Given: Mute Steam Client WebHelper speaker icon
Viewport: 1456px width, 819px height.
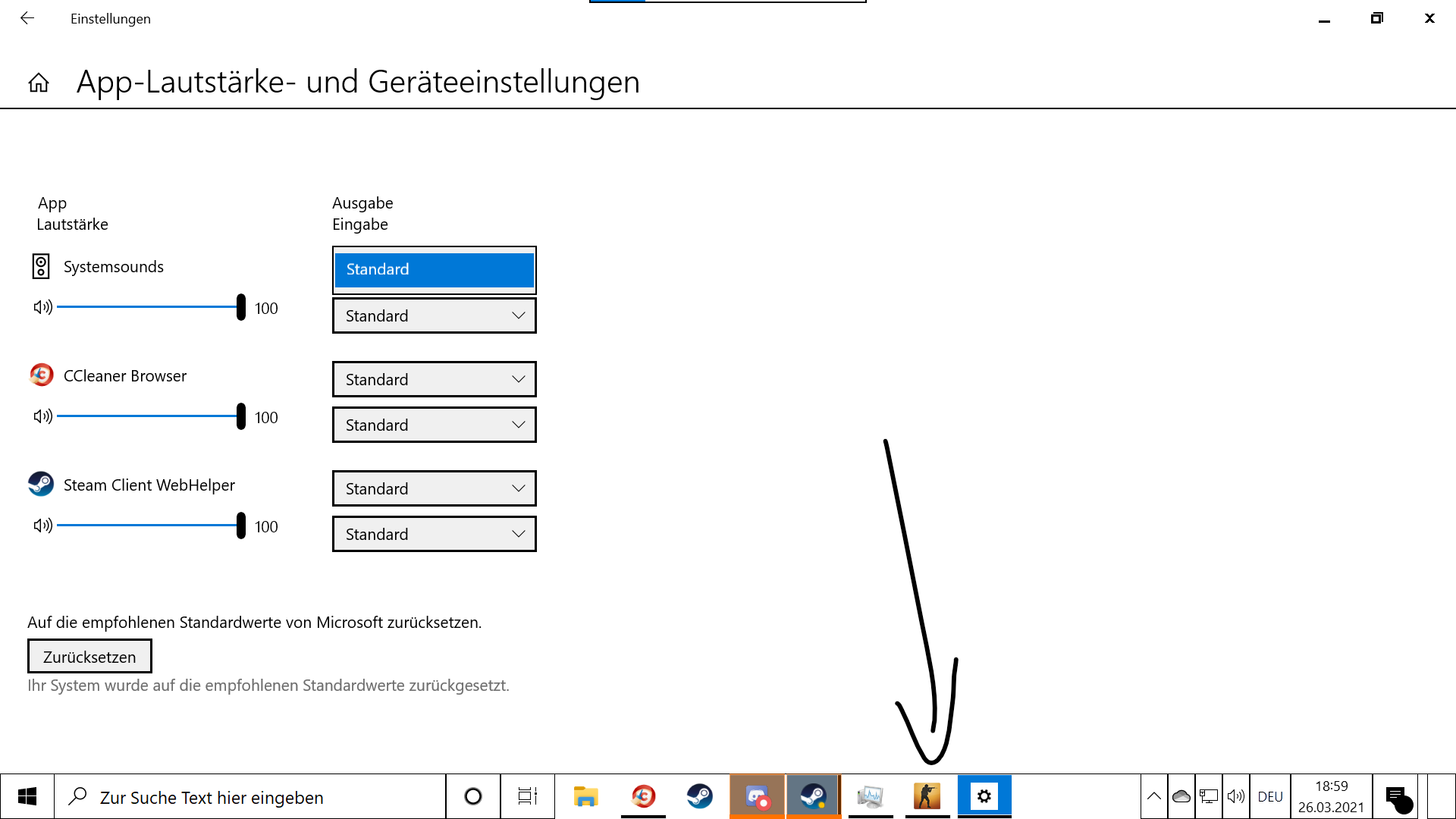Looking at the screenshot, I should 42,526.
